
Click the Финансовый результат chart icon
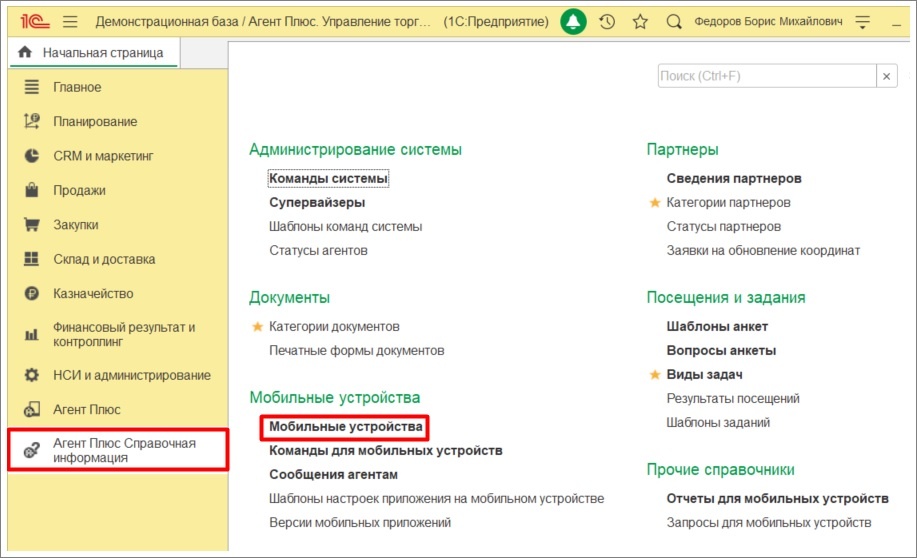point(32,335)
